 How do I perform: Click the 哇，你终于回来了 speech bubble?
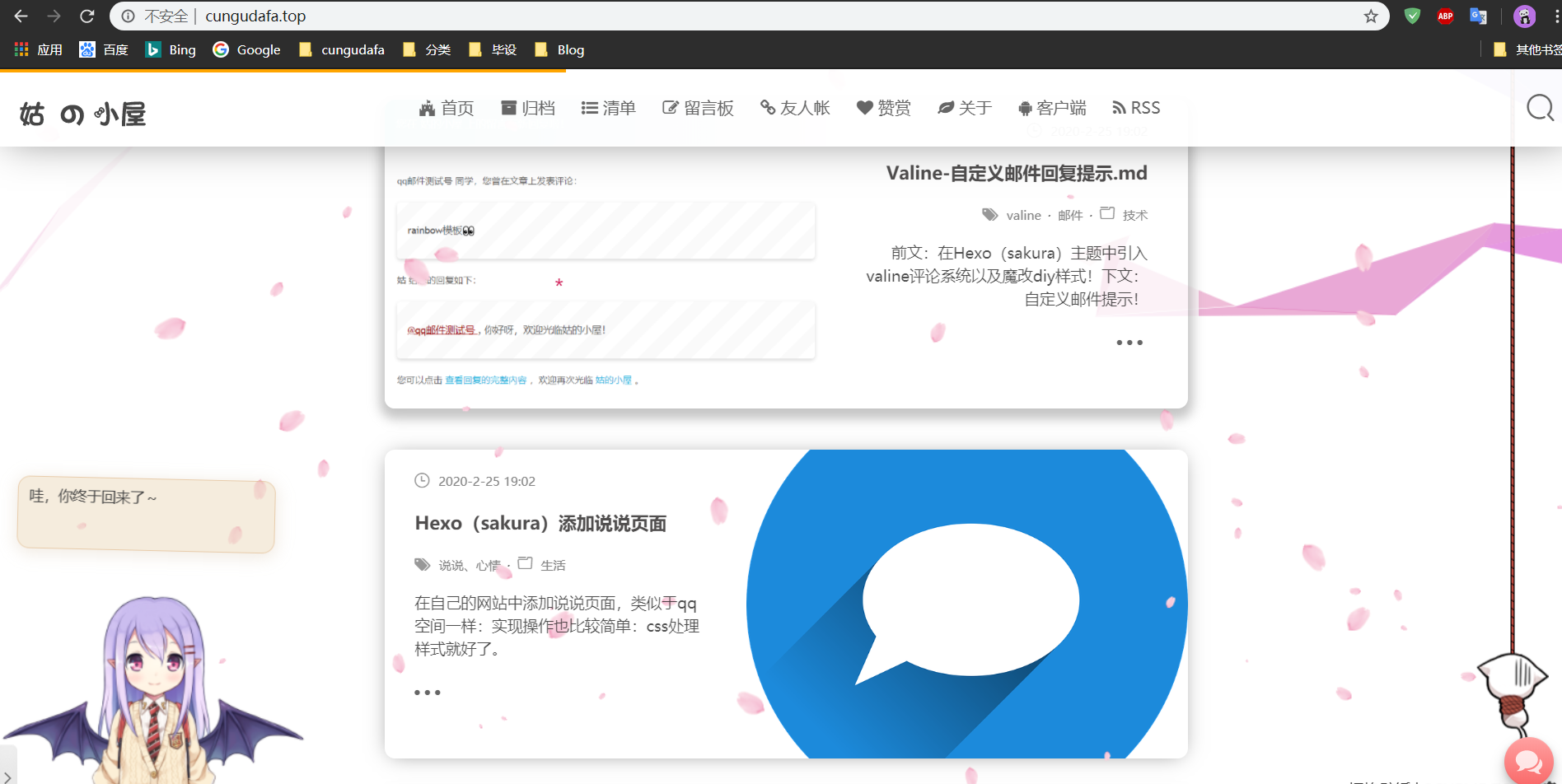(x=146, y=515)
